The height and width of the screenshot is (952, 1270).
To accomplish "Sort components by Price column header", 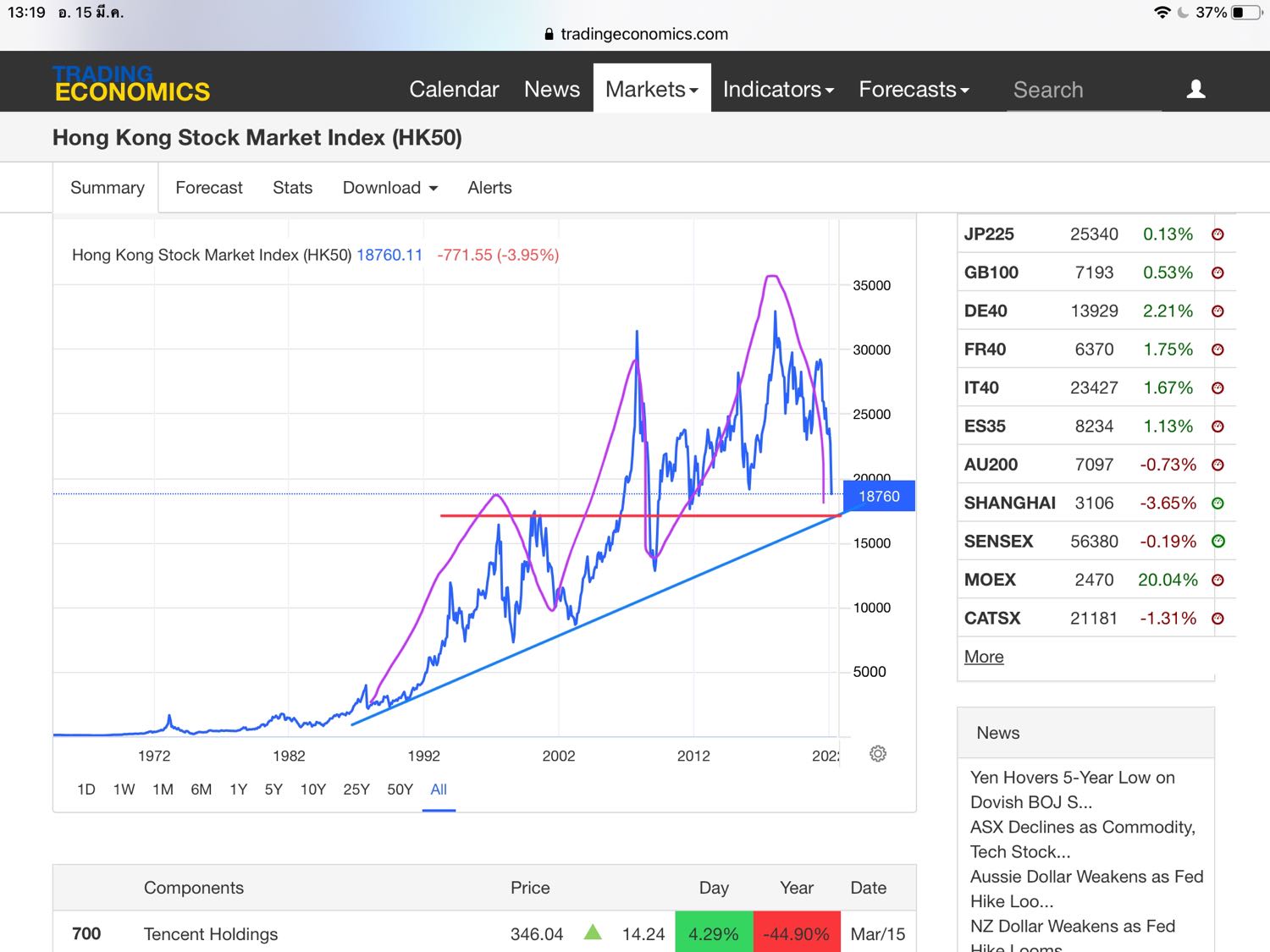I will (x=530, y=888).
